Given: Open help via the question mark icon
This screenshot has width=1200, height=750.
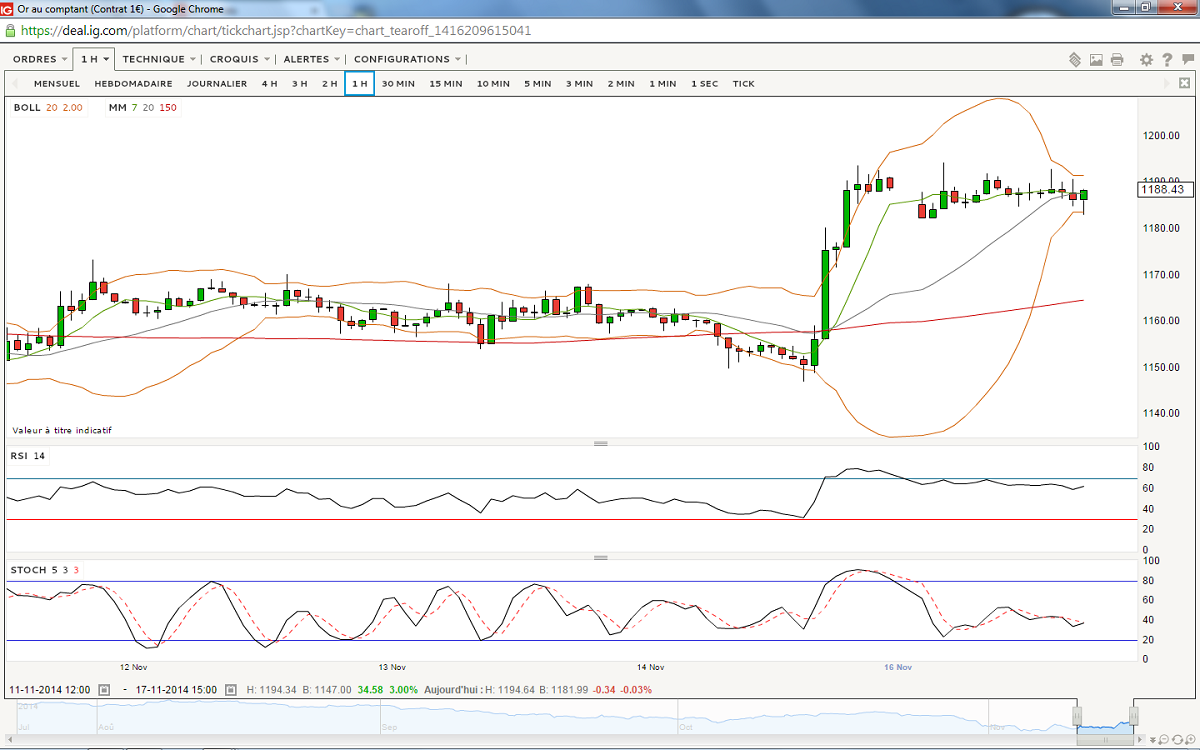Looking at the screenshot, I should pyautogui.click(x=1167, y=59).
